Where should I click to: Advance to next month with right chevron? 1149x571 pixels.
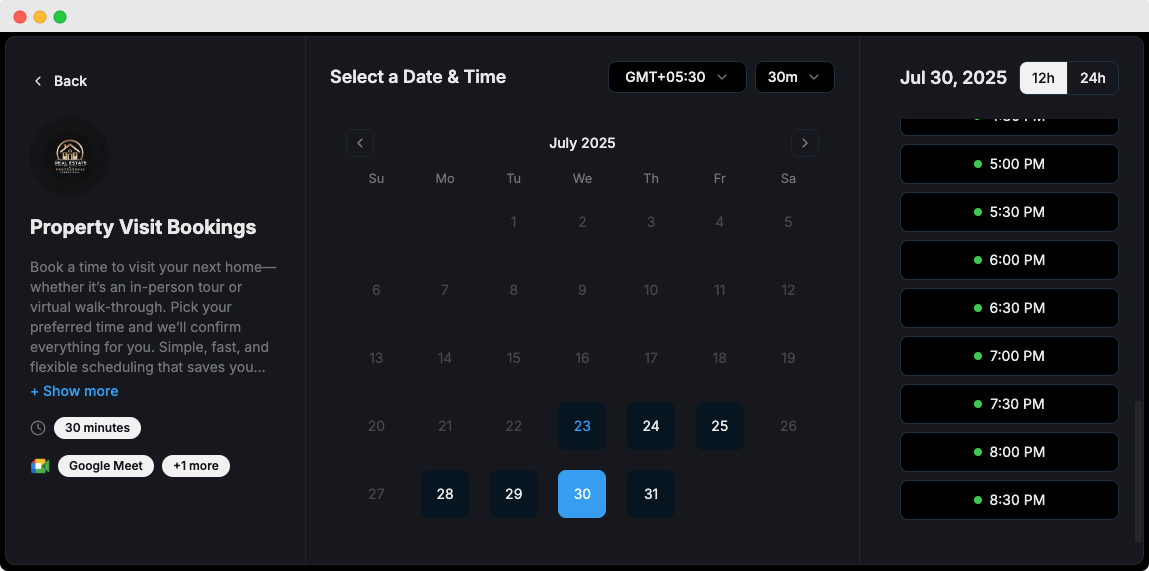point(805,143)
